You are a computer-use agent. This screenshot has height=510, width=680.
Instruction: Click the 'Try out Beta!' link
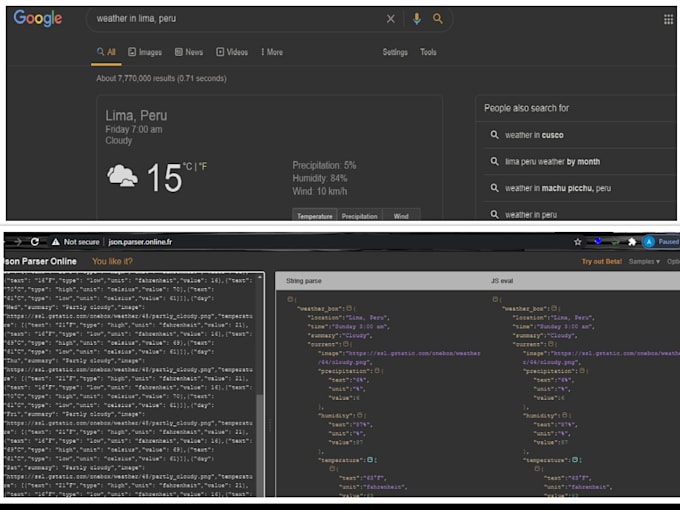[602, 262]
